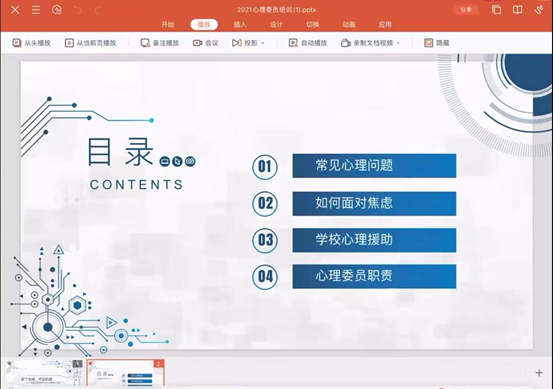Select the 设计 tab
This screenshot has height=389, width=553.
click(276, 24)
